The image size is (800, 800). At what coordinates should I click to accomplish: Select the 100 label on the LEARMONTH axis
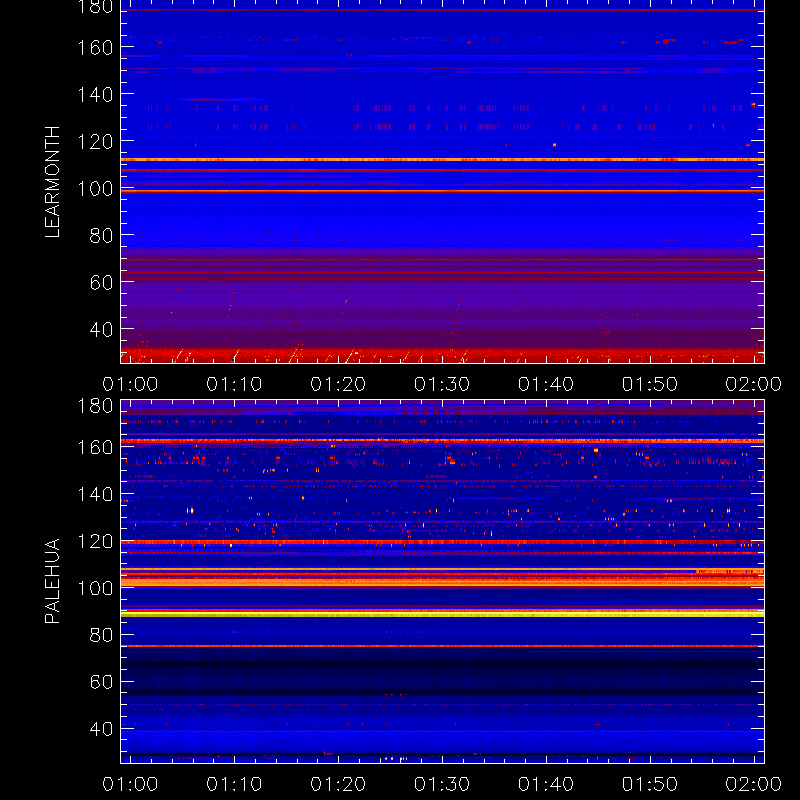pos(95,189)
